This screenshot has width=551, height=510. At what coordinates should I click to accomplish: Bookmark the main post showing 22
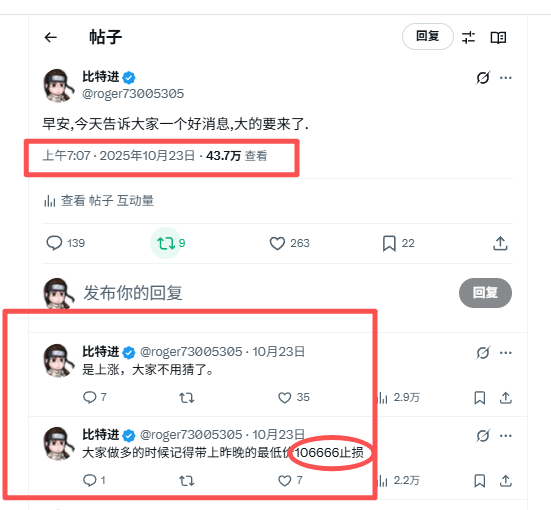tap(398, 243)
